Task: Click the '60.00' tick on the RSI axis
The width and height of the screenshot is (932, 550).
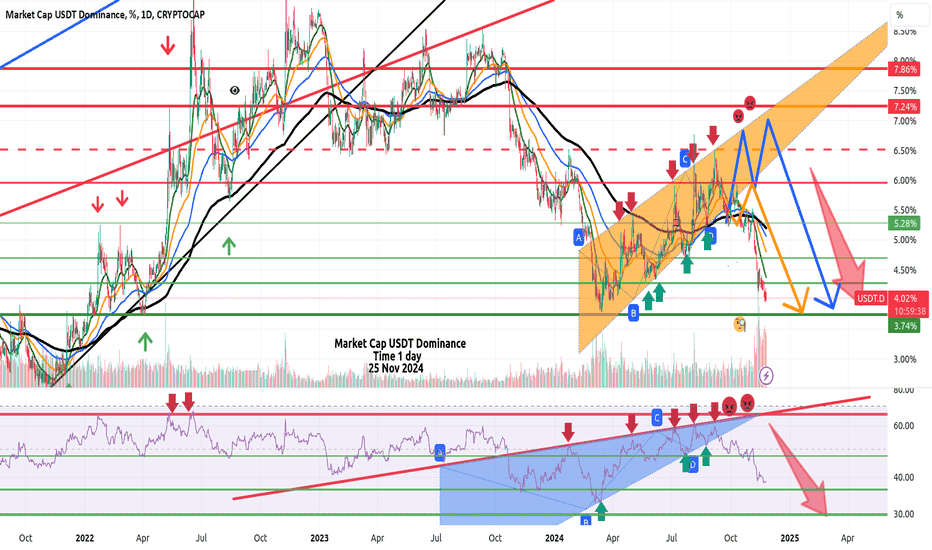Action: 903,426
